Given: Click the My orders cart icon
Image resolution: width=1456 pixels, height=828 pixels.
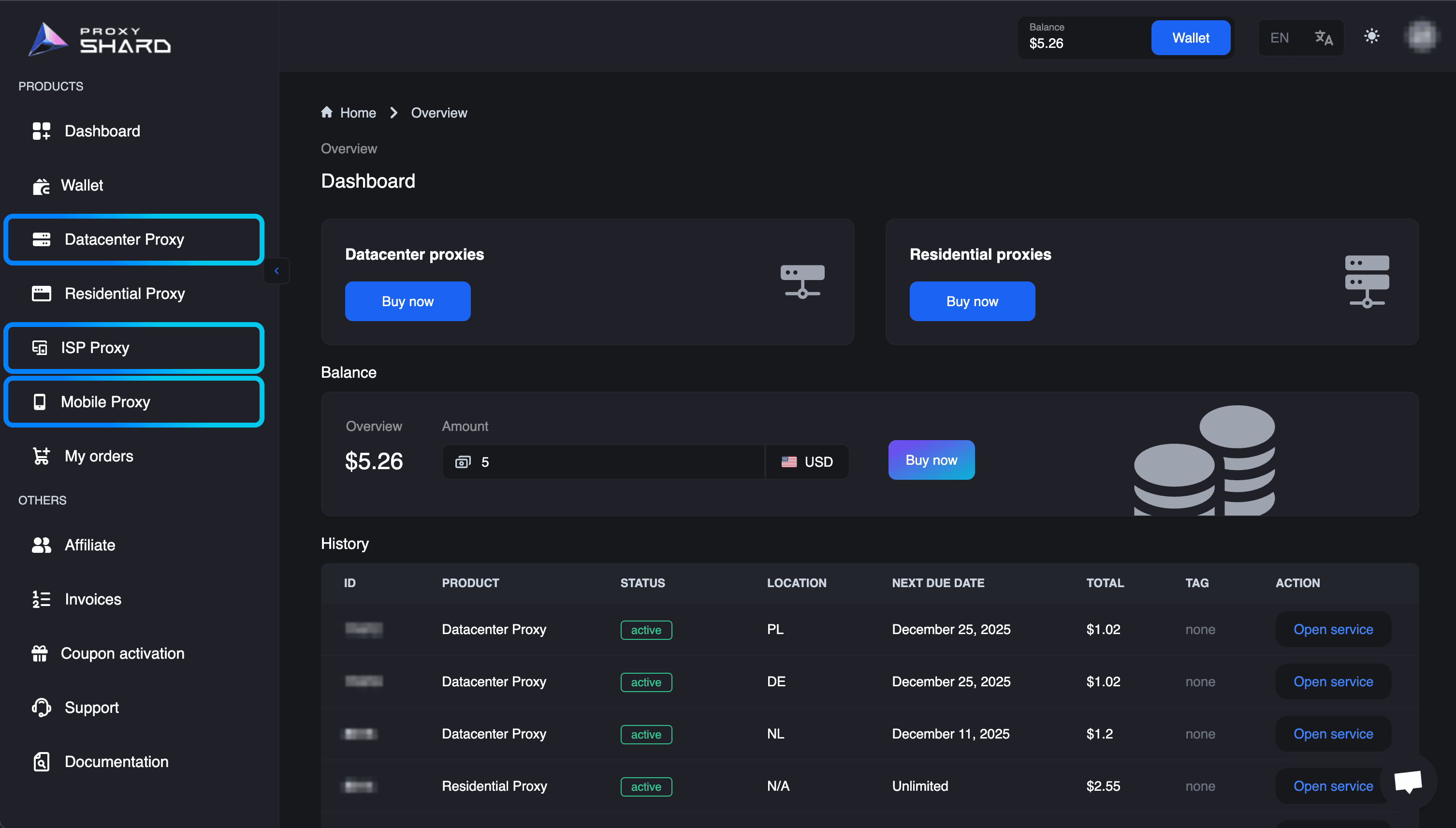Looking at the screenshot, I should [x=41, y=456].
